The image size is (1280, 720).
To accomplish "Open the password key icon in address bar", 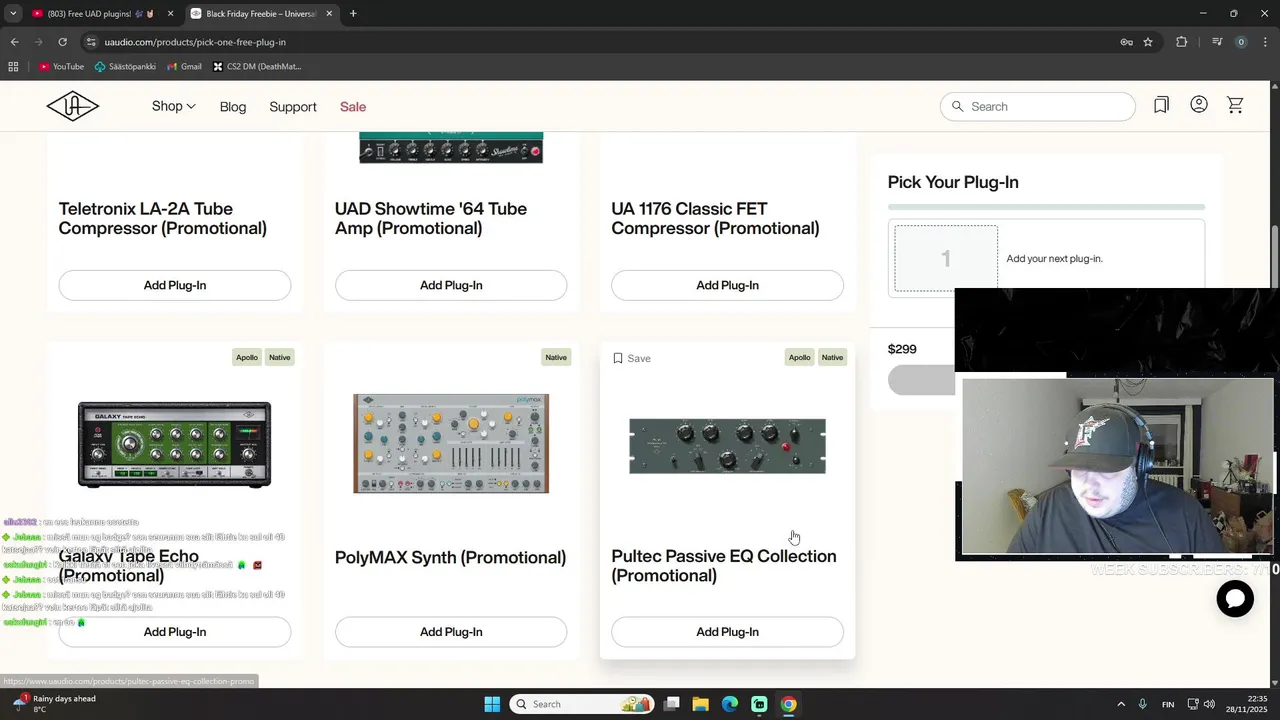I will [1126, 42].
